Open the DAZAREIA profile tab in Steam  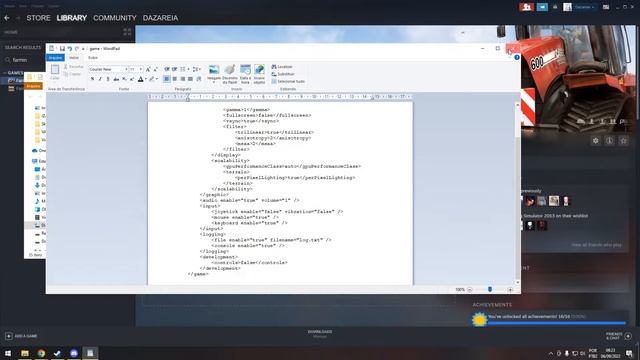(x=160, y=18)
